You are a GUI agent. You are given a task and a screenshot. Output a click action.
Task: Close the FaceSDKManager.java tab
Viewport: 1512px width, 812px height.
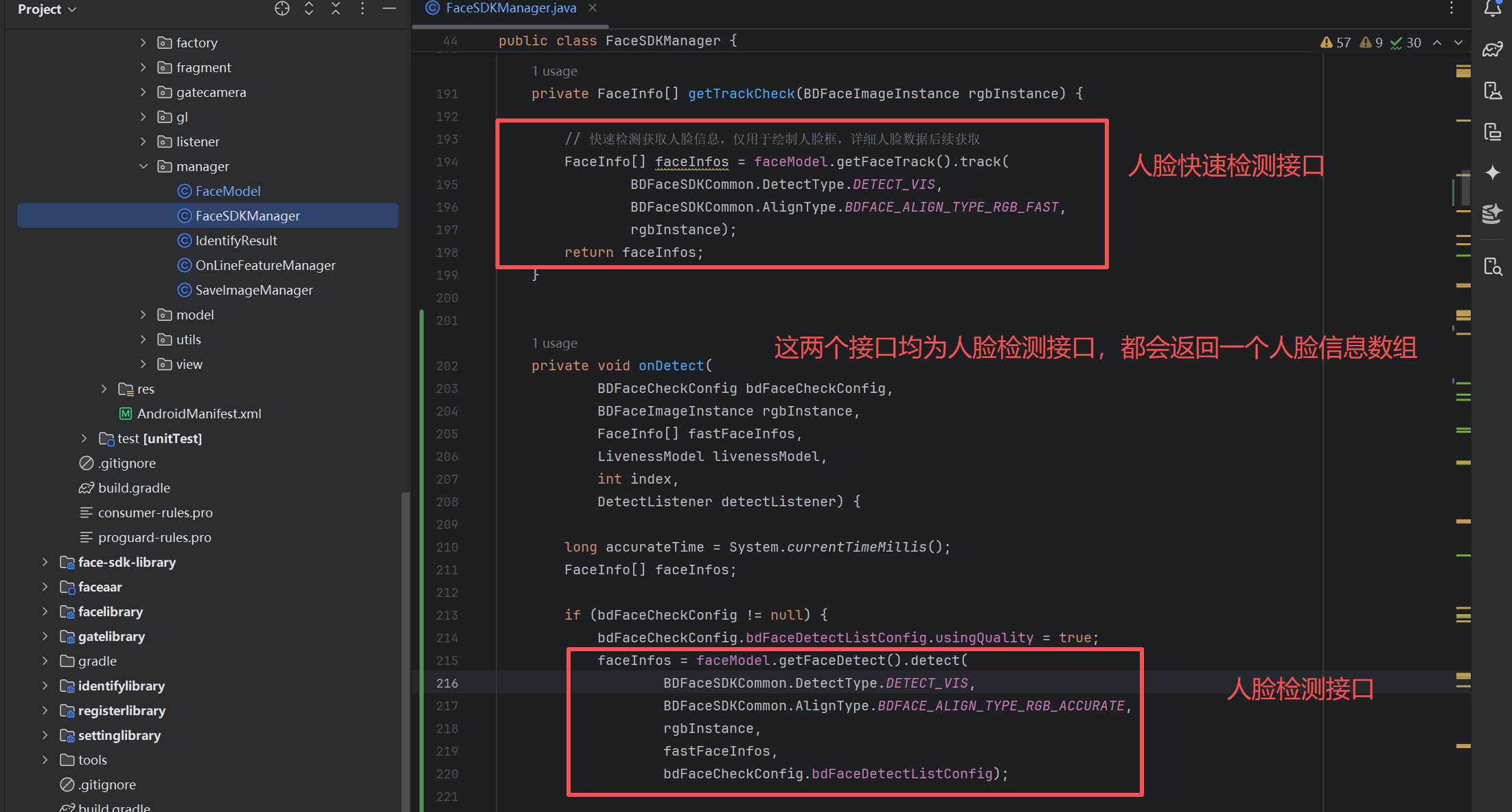(593, 8)
